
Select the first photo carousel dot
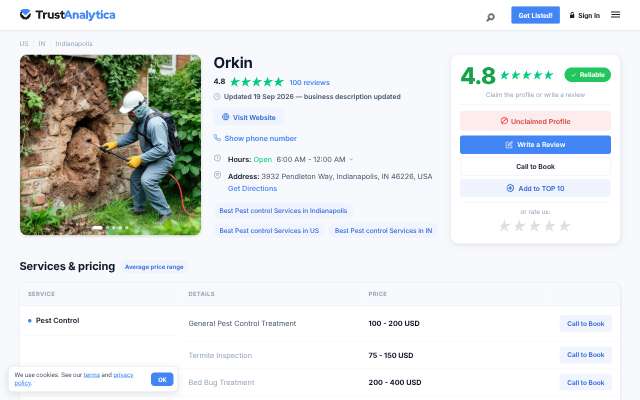tap(97, 228)
